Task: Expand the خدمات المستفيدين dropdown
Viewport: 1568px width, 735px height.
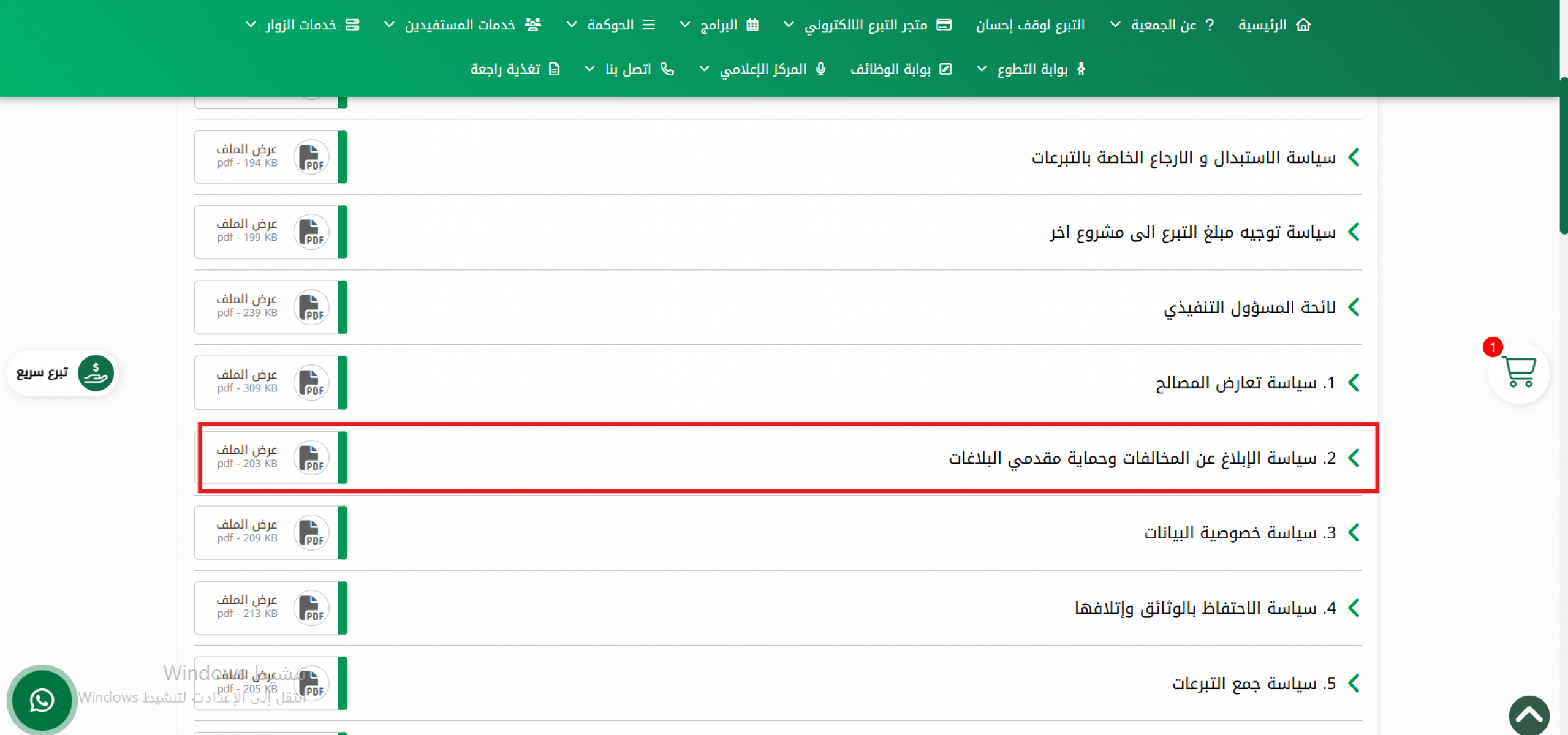Action: coord(460,25)
